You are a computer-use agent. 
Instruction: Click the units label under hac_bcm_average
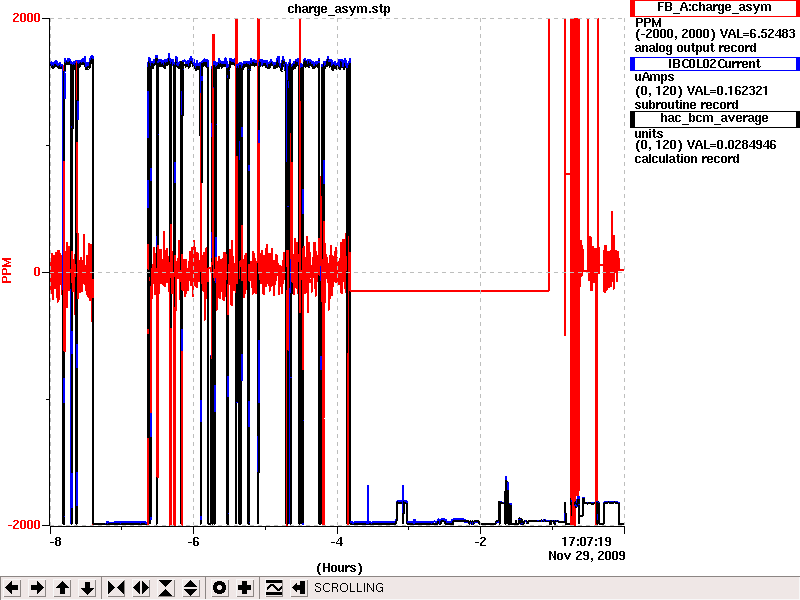(648, 134)
